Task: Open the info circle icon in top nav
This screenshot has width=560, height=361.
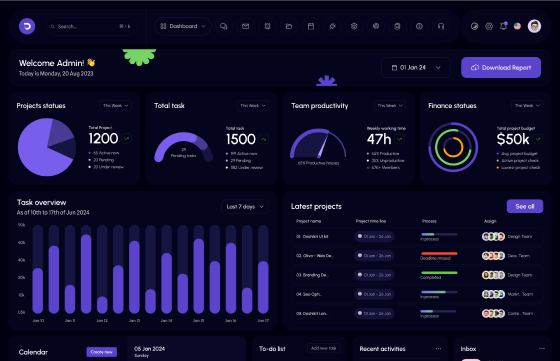Action: (419, 26)
